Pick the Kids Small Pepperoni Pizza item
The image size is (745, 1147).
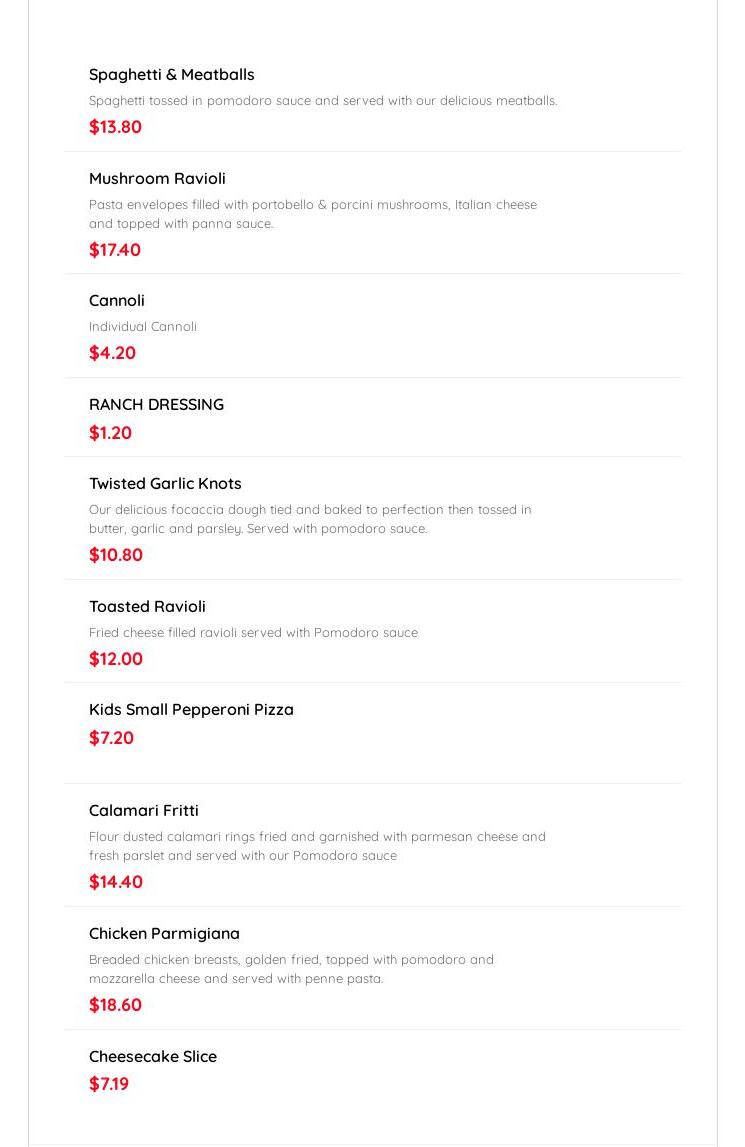coord(191,710)
